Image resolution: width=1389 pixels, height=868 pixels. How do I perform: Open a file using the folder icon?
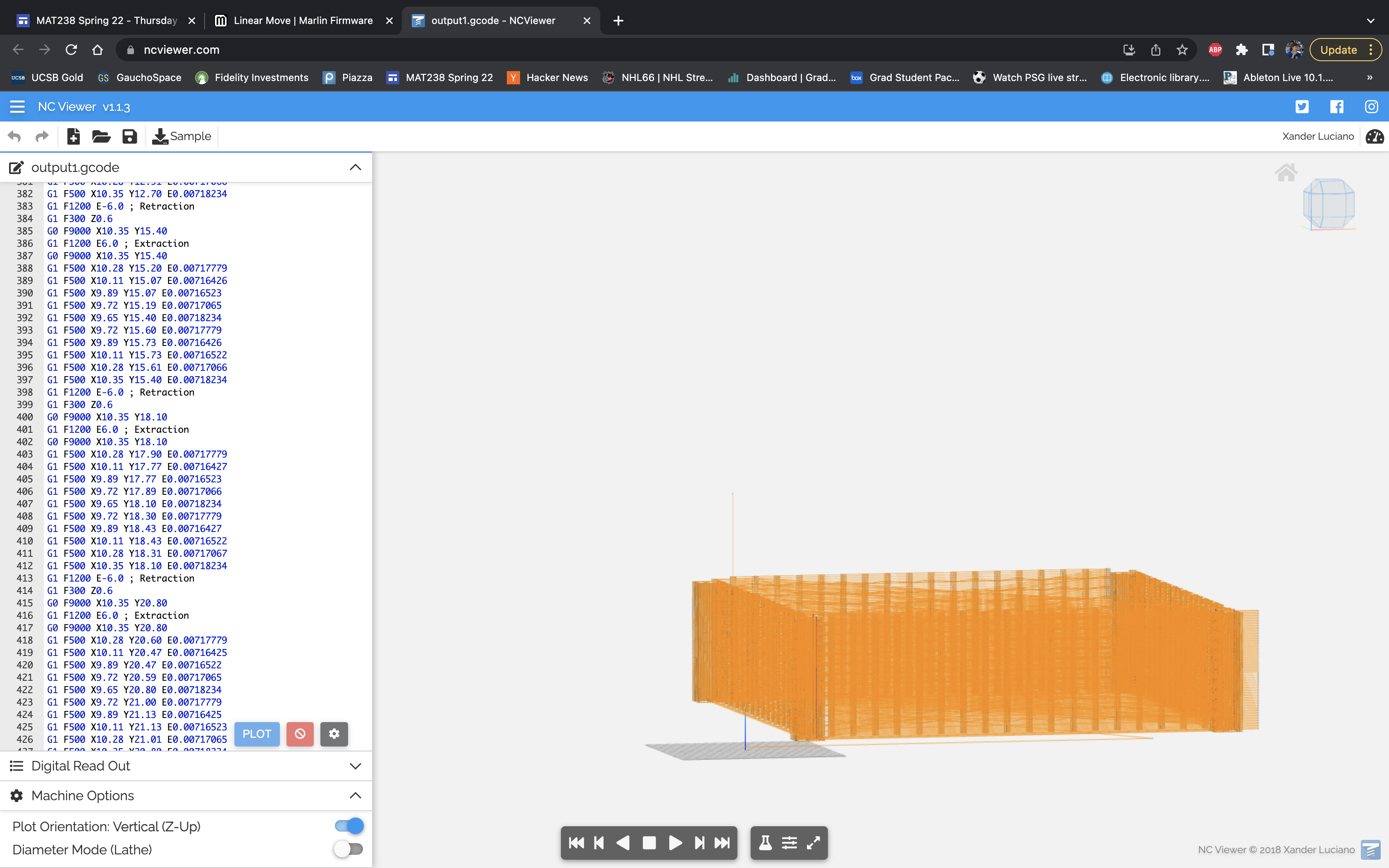tap(101, 137)
